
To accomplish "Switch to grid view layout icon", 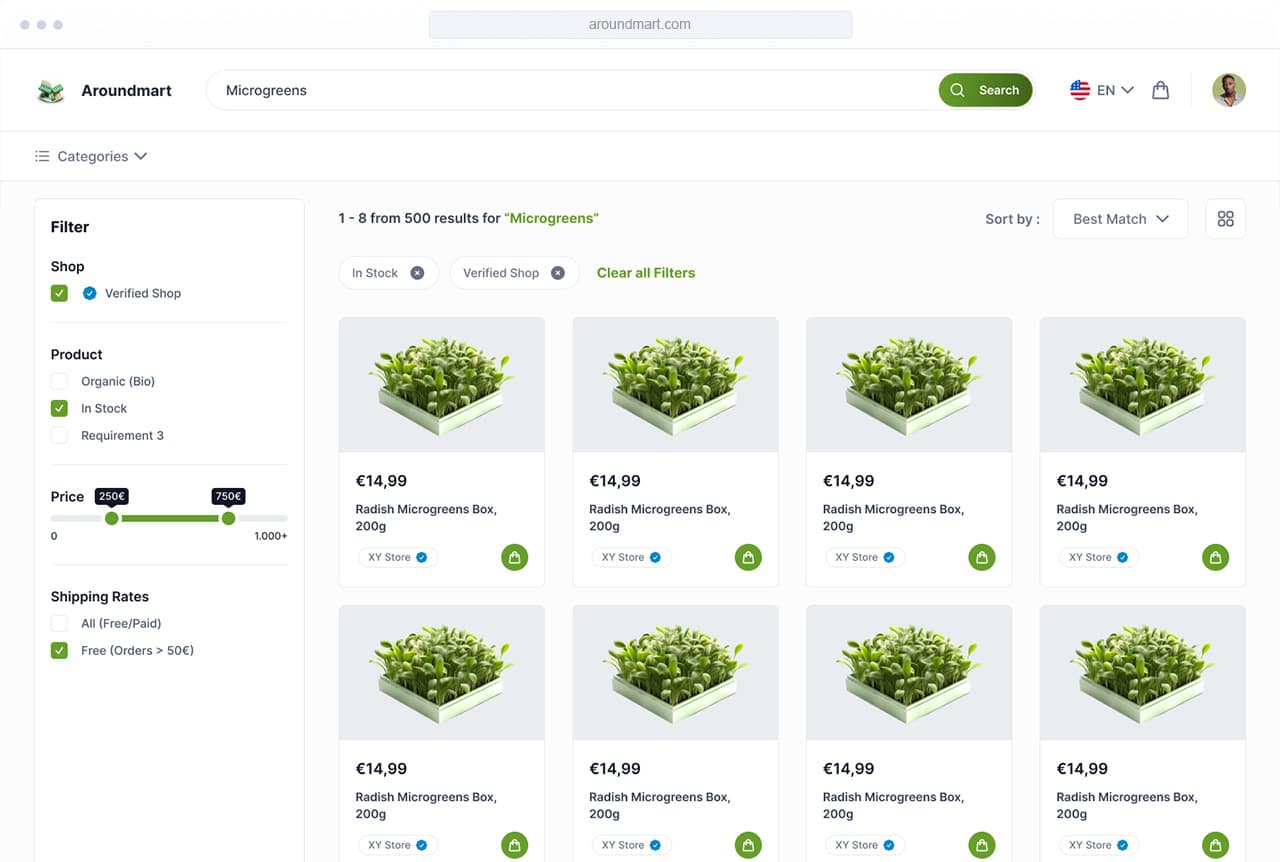I will 1225,219.
